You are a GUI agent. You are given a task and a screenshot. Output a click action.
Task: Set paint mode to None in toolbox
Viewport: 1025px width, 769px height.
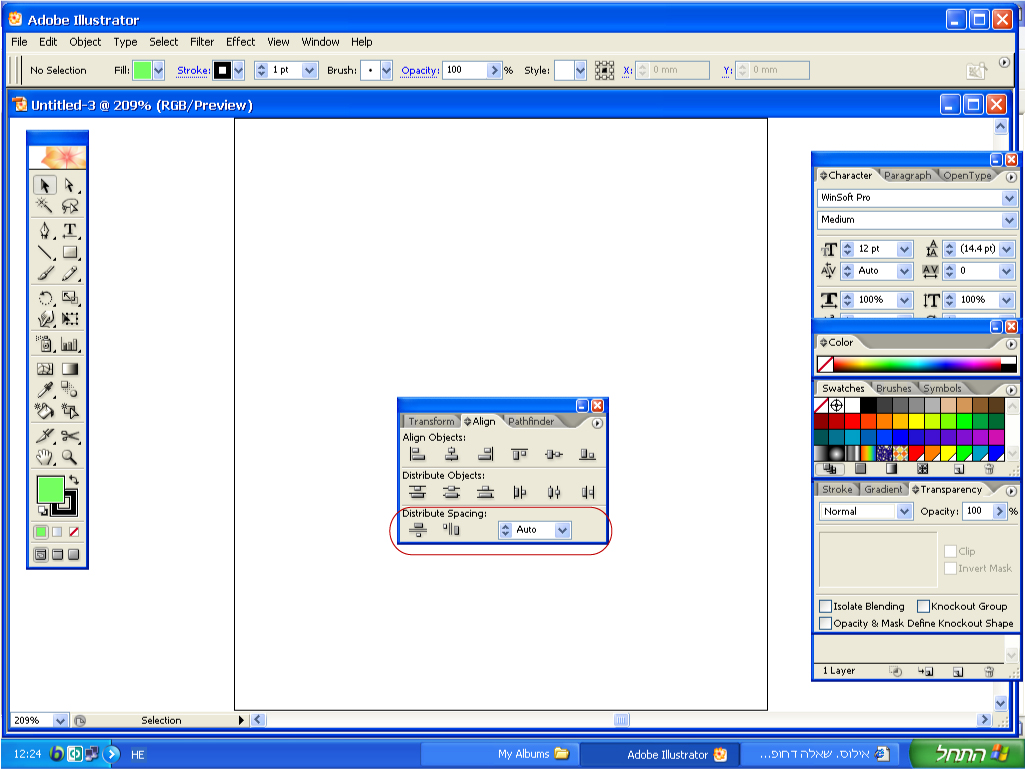coord(74,532)
